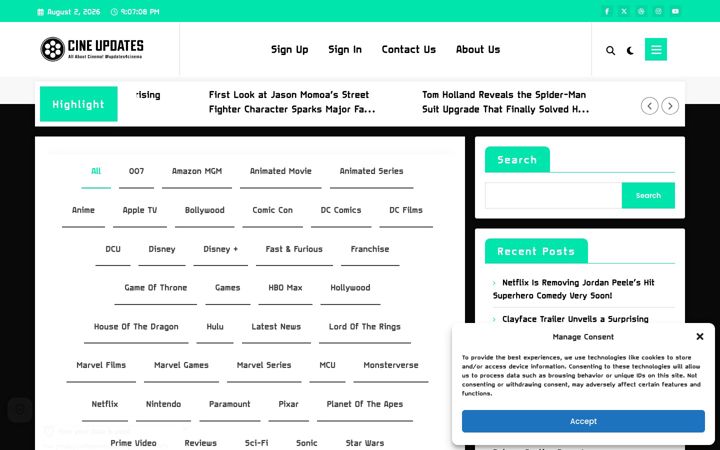The image size is (720, 450).
Task: Click the date August 2, 2026
Action: [x=73, y=12]
